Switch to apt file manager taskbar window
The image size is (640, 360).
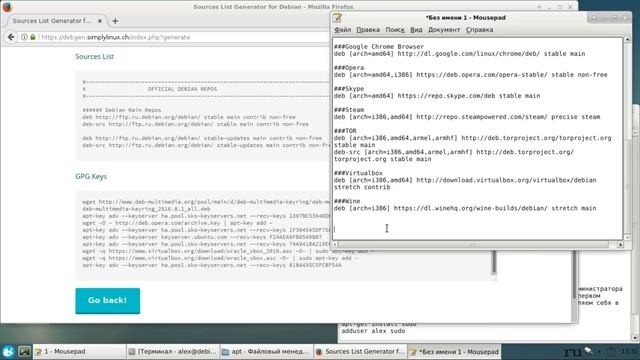266,351
